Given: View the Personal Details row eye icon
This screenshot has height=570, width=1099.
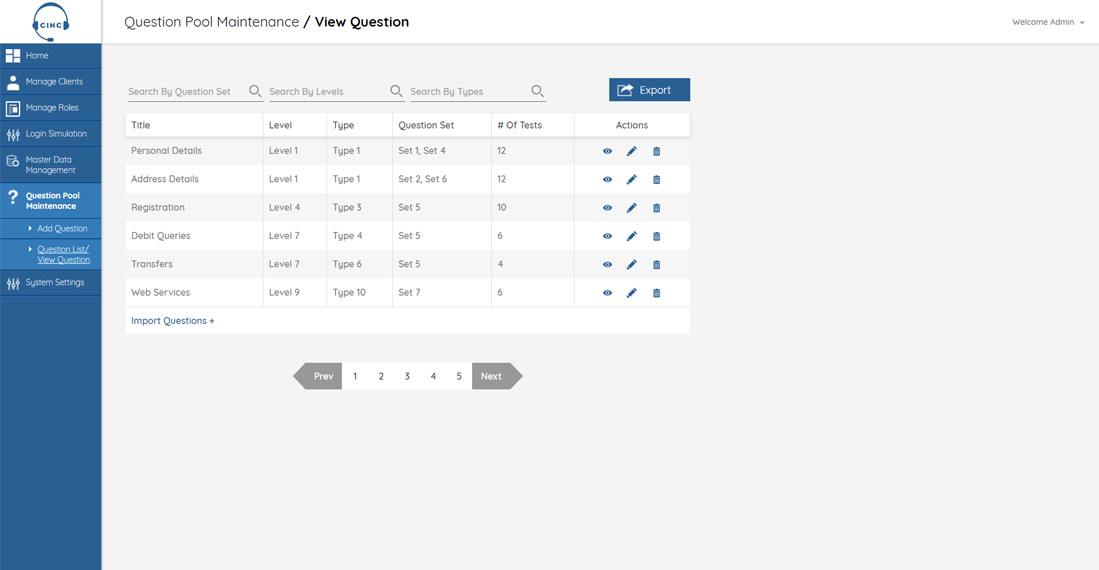Looking at the screenshot, I should click(x=608, y=151).
